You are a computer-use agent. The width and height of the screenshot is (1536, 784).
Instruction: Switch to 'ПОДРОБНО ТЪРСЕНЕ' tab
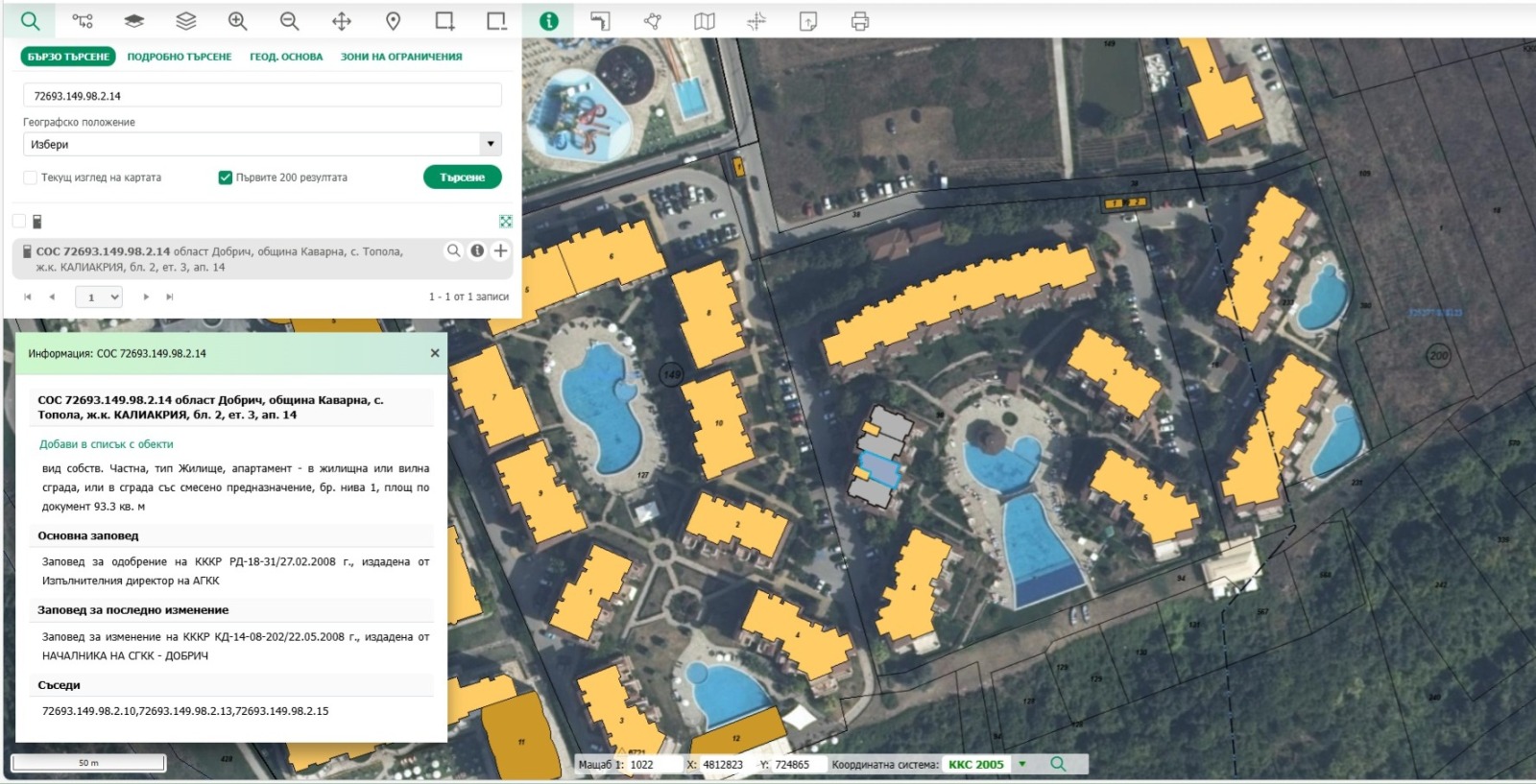click(x=180, y=57)
